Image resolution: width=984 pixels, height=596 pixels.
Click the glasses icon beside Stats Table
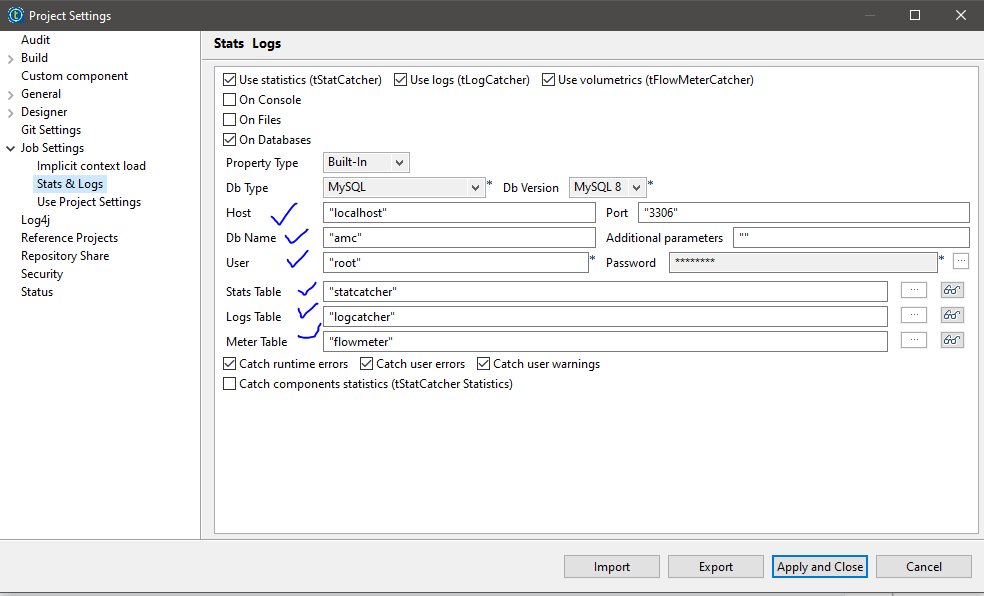click(x=952, y=290)
